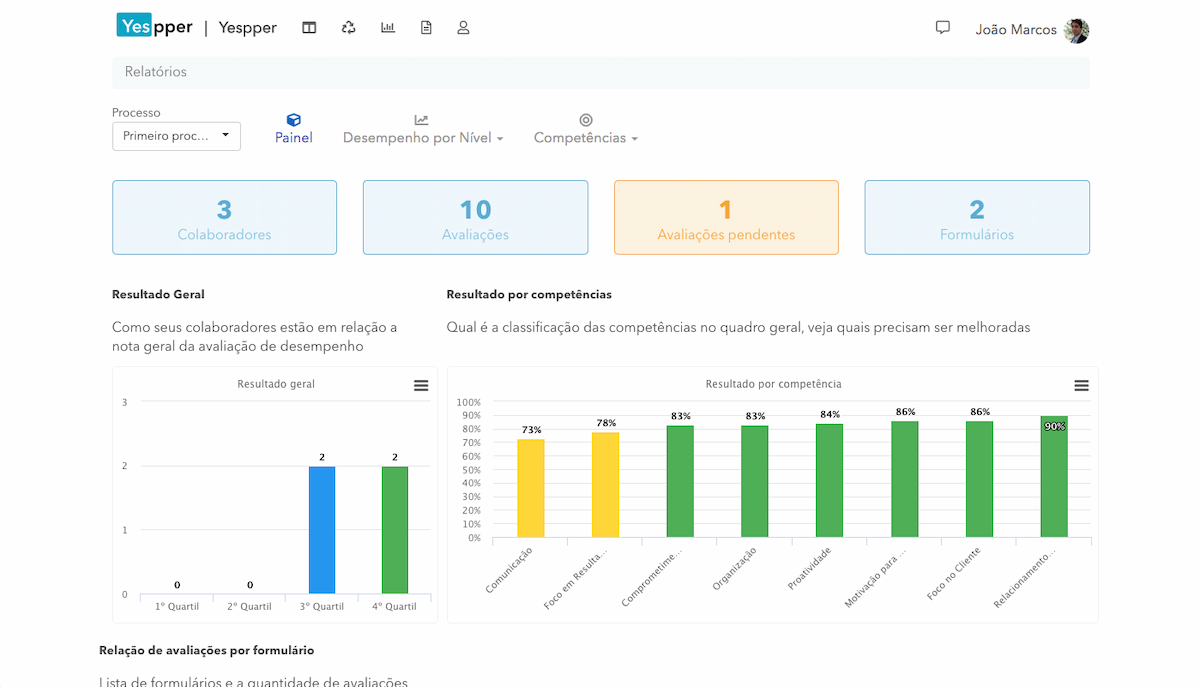Open the bar chart reports icon
The height and width of the screenshot is (687, 1200).
[388, 28]
